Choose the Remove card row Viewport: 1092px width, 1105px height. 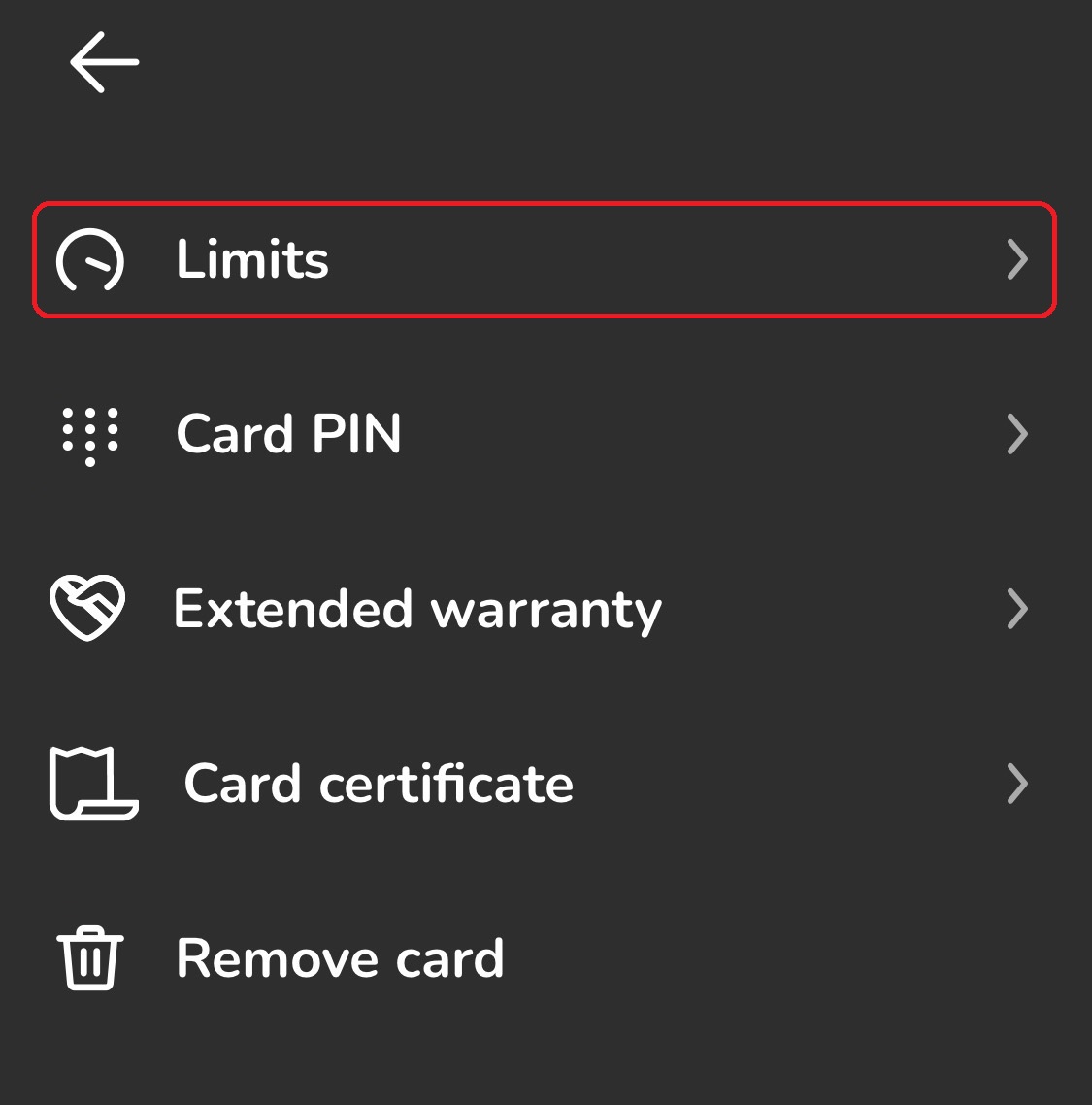(x=545, y=958)
